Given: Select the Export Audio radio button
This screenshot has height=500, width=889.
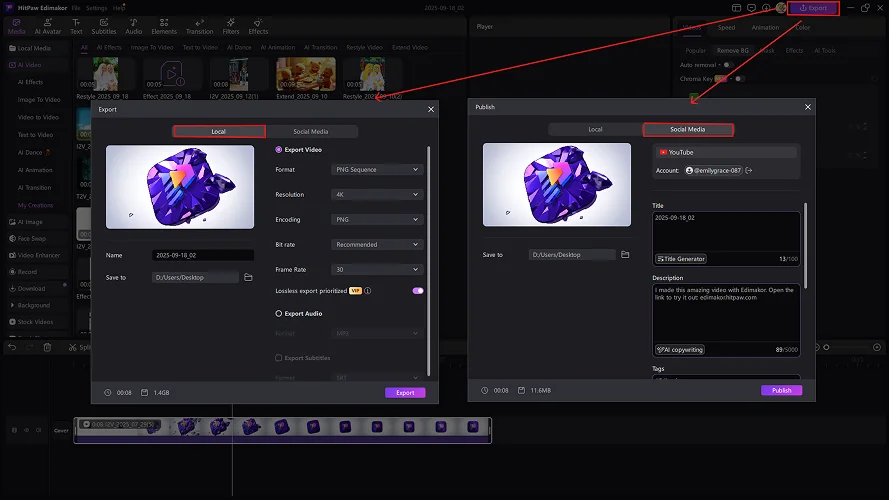Looking at the screenshot, I should 279,313.
